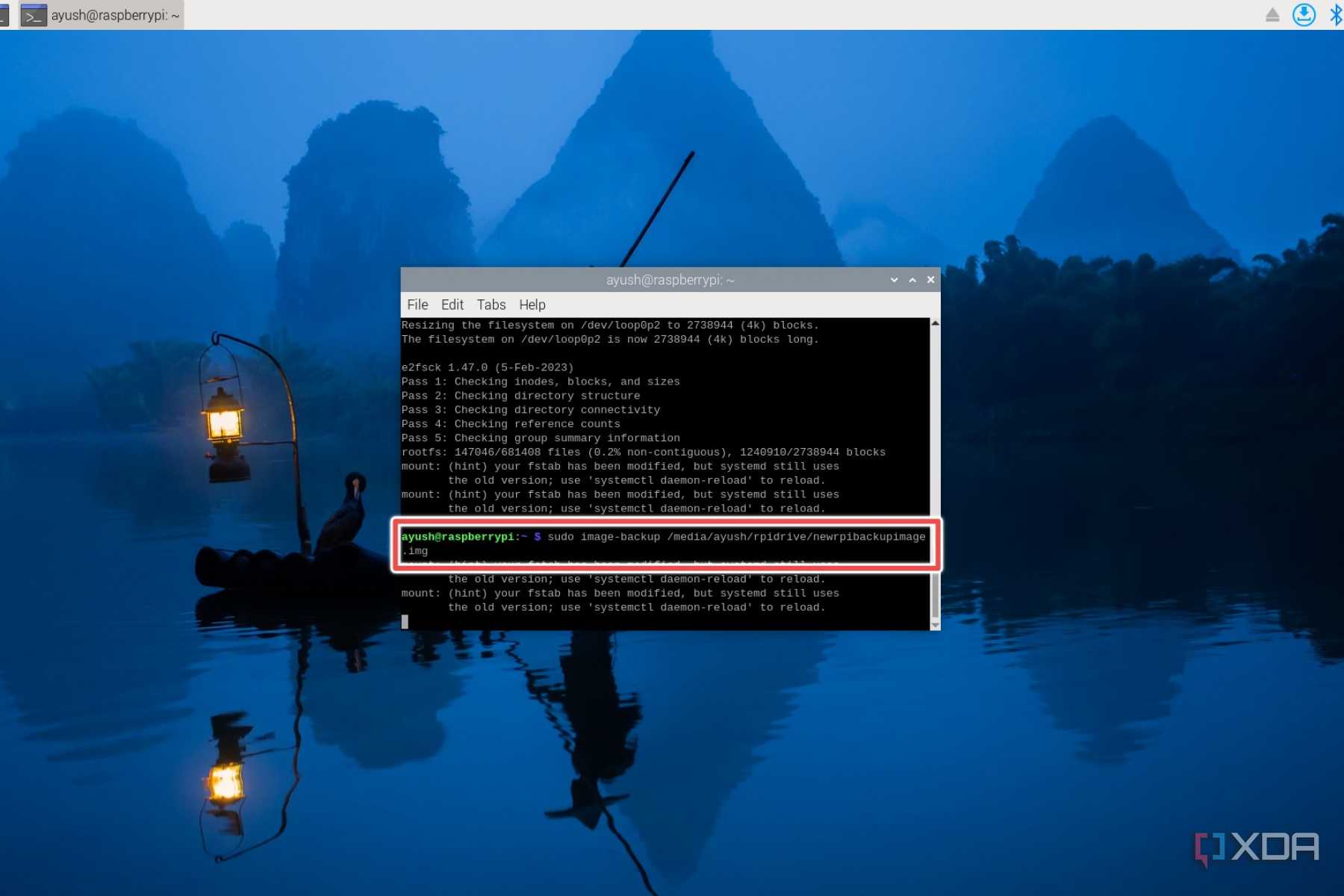The image size is (1344, 896).
Task: Click 'Pass 3: Checking directory connectivity' line
Action: pos(531,410)
